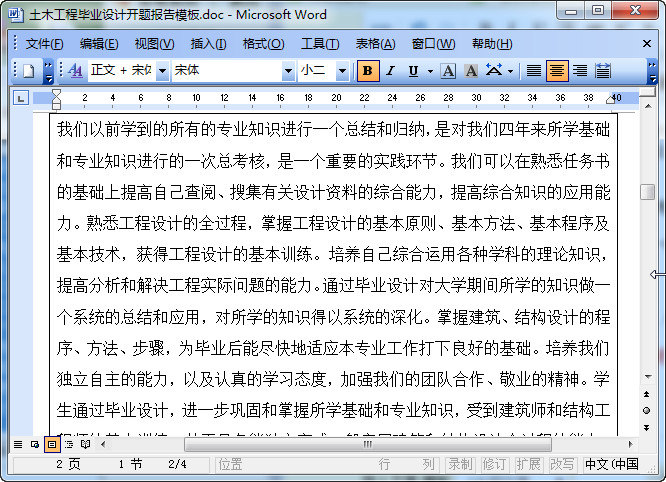The width and height of the screenshot is (666, 482).
Task: Open the 帮助(H) menu
Action: coord(492,44)
